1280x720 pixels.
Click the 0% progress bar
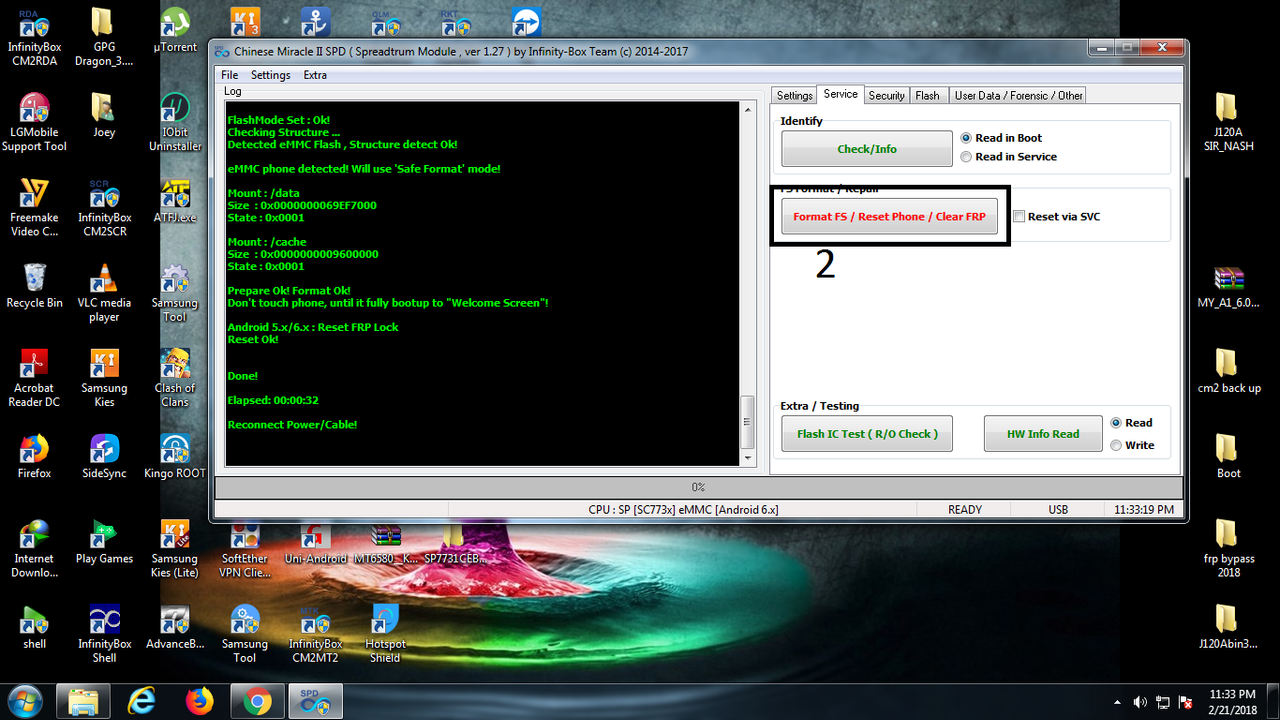point(698,487)
